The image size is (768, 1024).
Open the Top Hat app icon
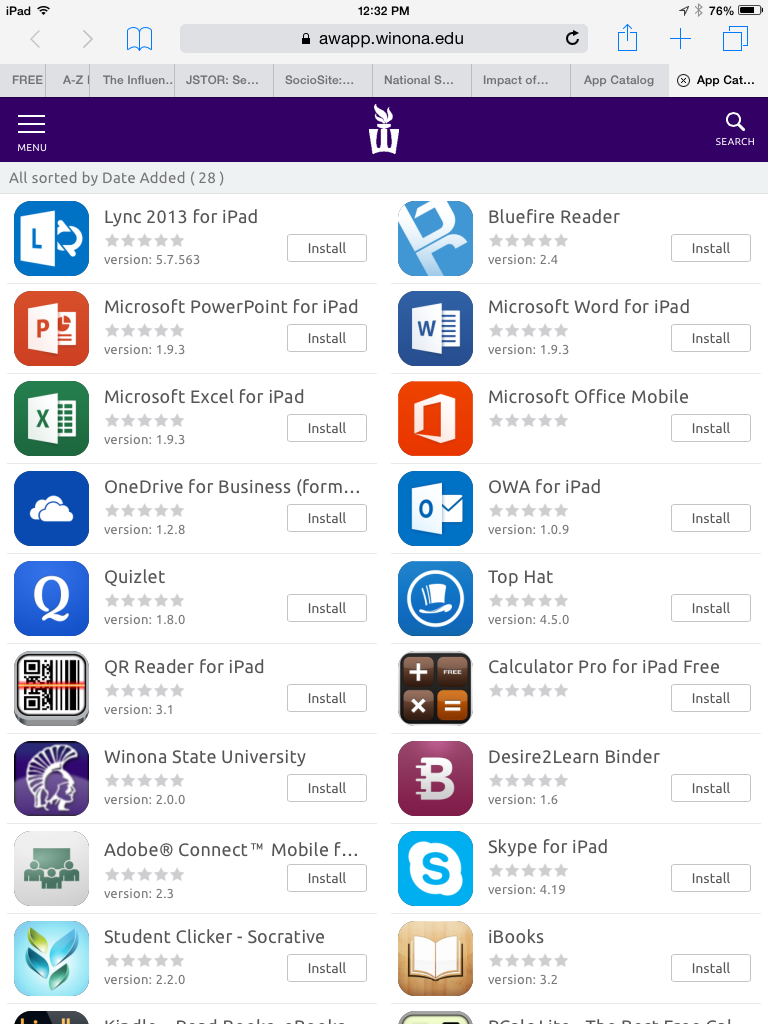click(435, 598)
